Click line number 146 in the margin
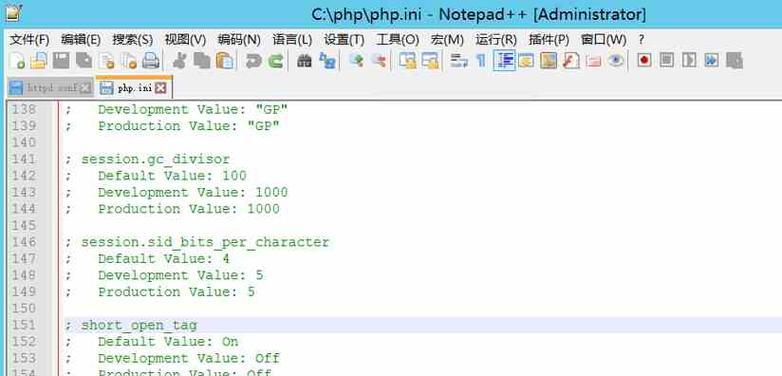Screen dimensions: 782x376 tap(24, 242)
